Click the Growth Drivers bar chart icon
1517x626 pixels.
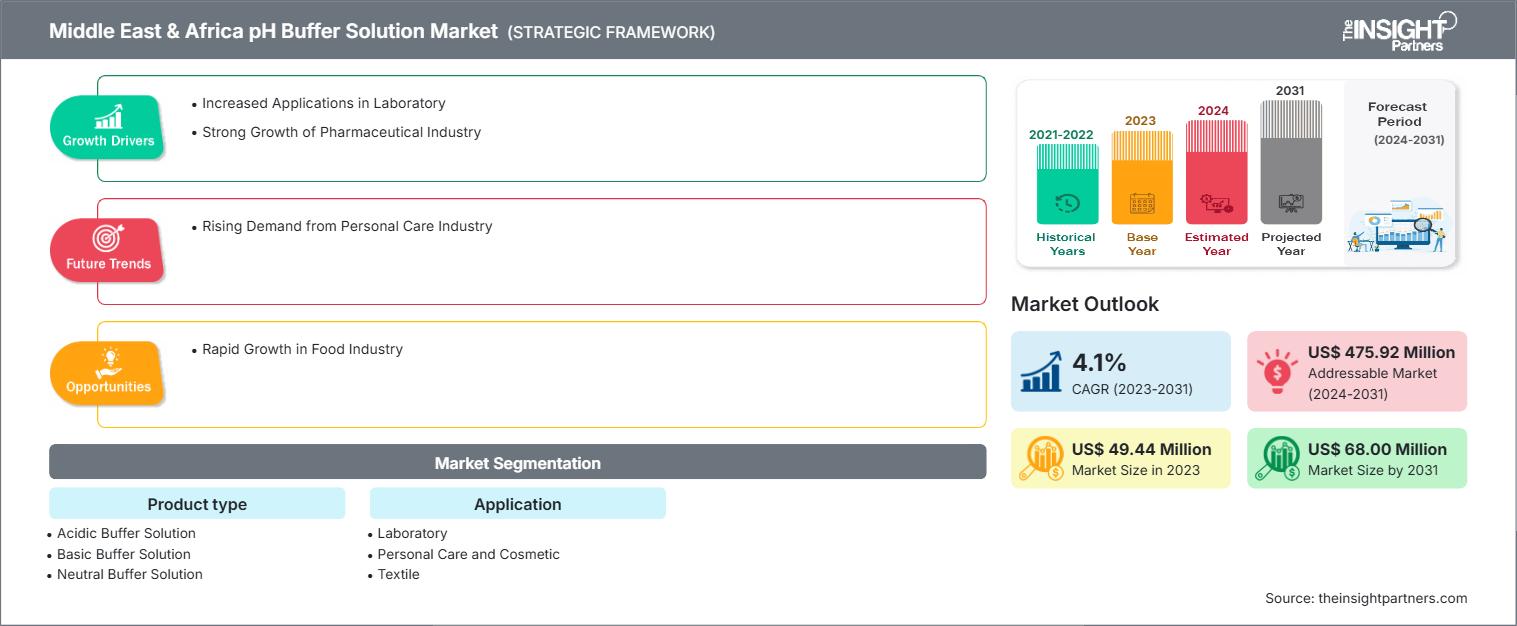[108, 116]
